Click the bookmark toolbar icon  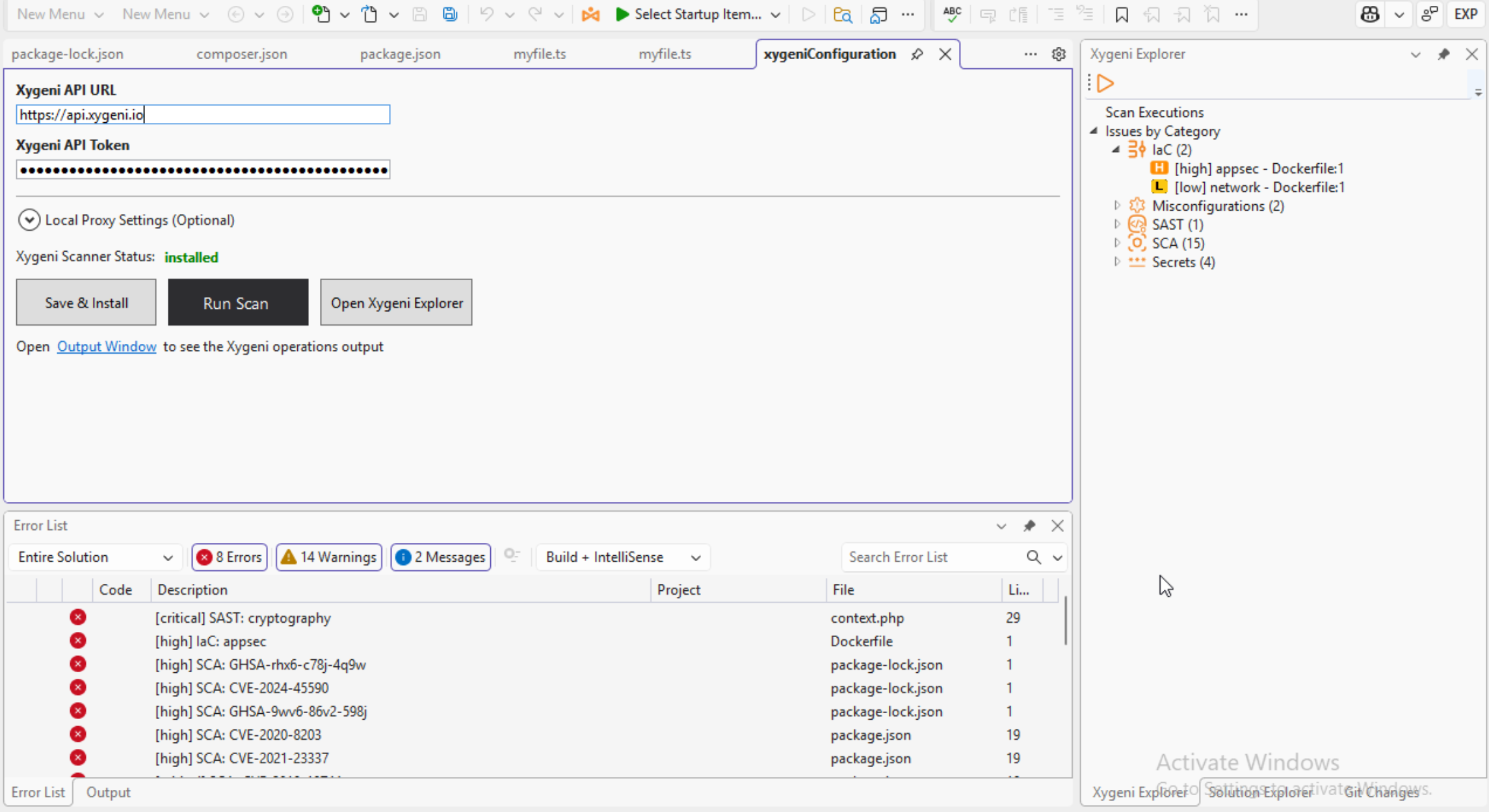[x=1122, y=14]
